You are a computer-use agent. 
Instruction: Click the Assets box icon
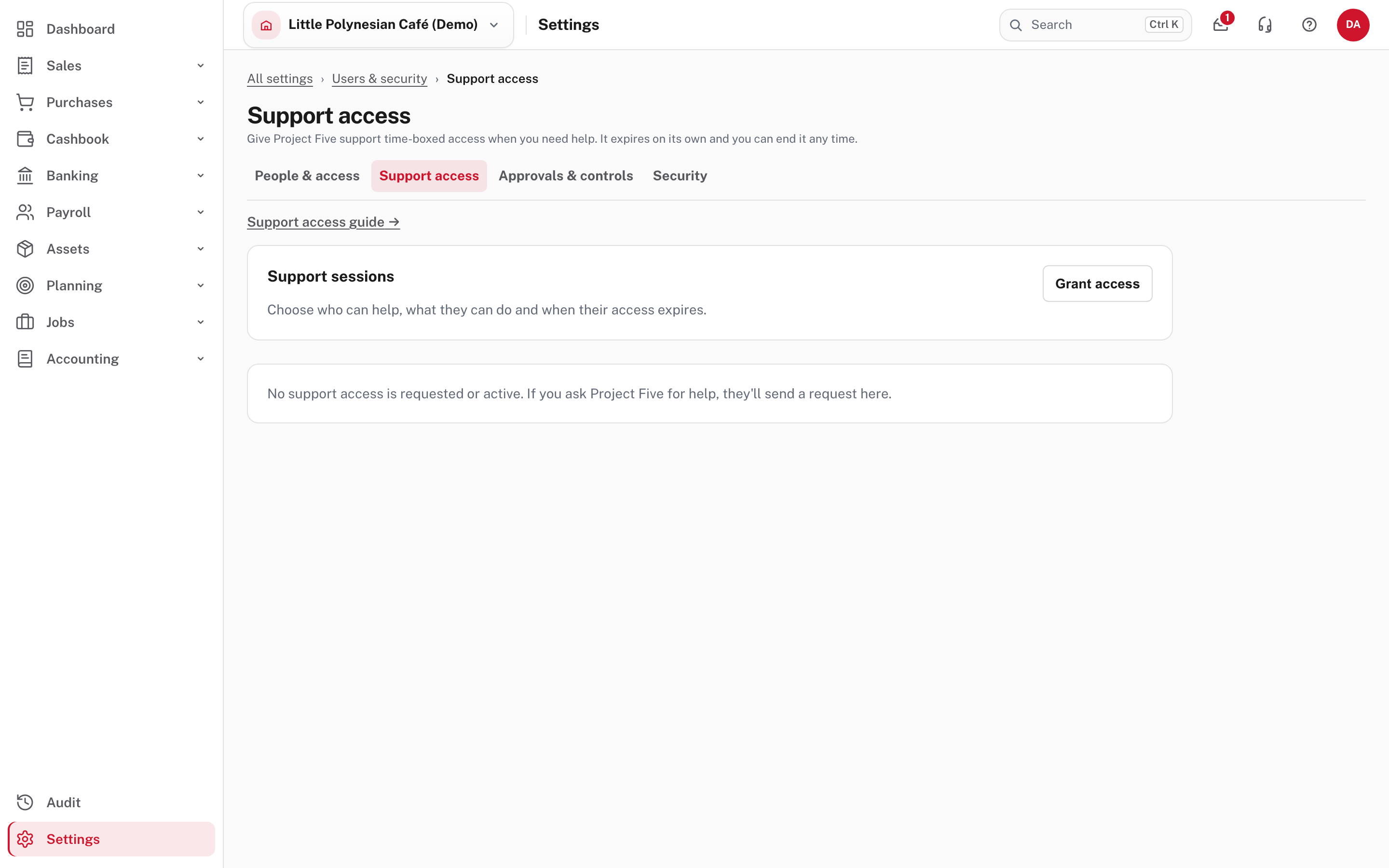coord(25,249)
